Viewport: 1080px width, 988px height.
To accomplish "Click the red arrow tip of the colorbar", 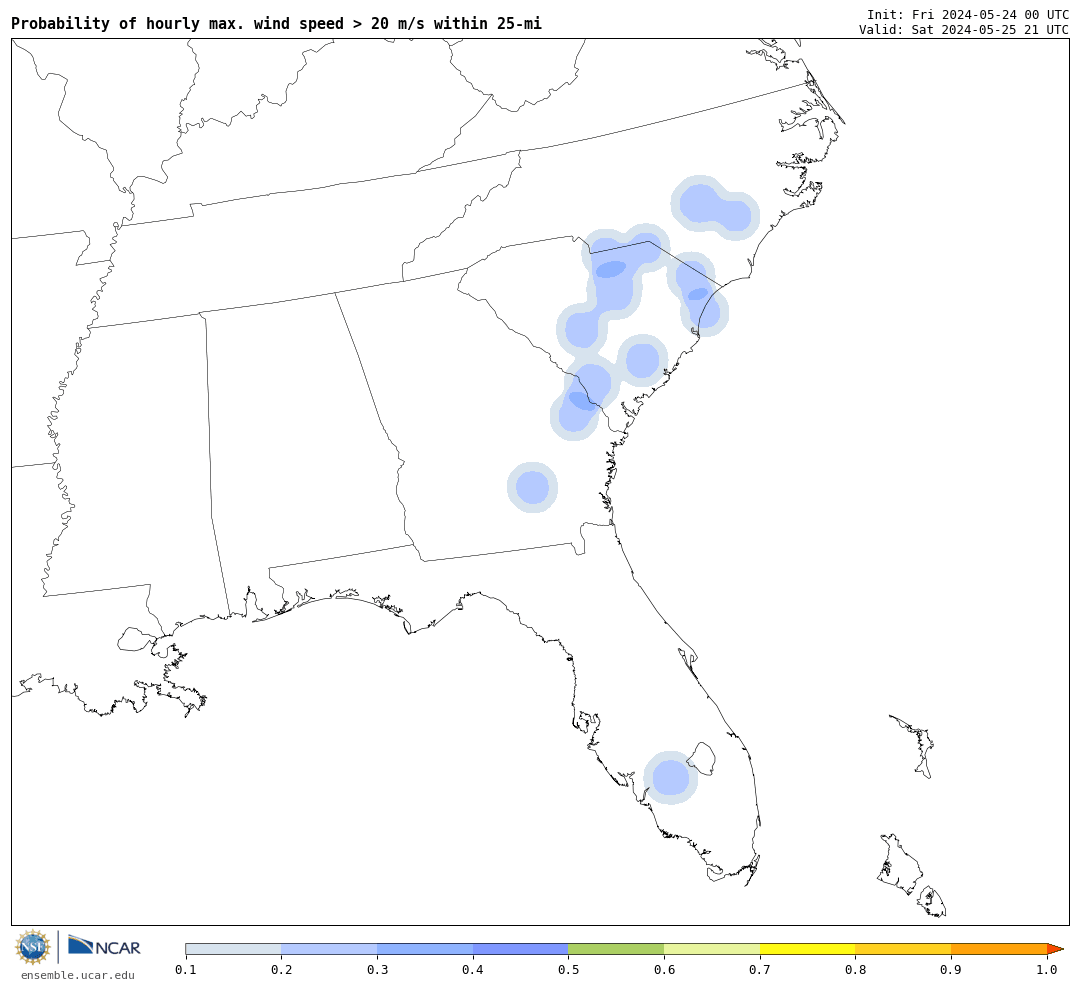I will (1055, 949).
